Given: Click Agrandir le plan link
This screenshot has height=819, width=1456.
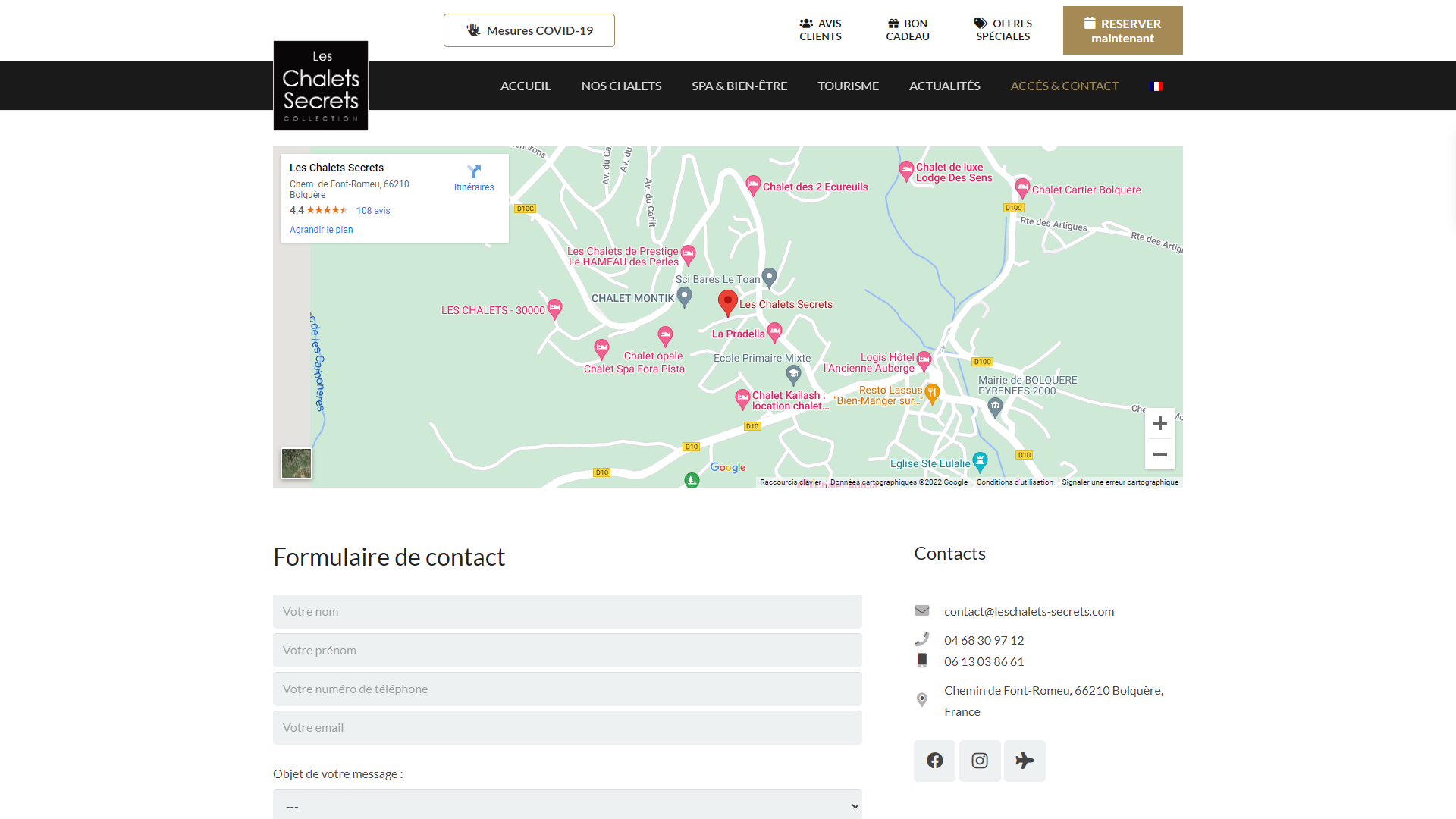Looking at the screenshot, I should coord(322,230).
